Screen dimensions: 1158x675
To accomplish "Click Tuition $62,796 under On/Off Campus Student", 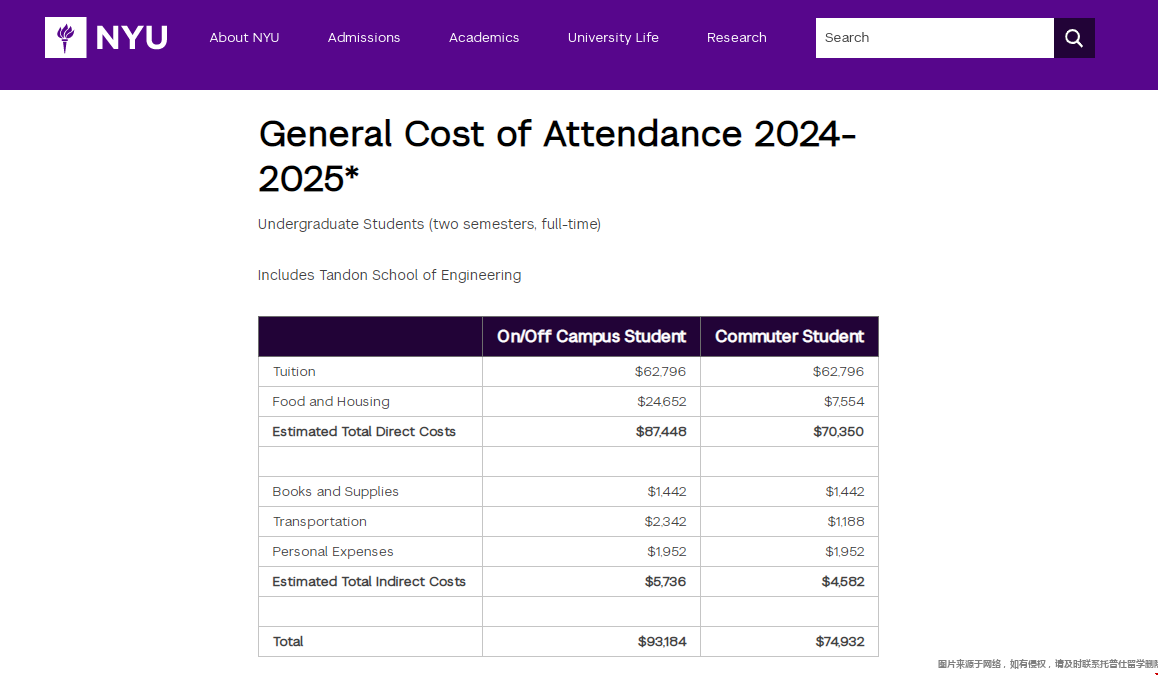I will tap(660, 371).
